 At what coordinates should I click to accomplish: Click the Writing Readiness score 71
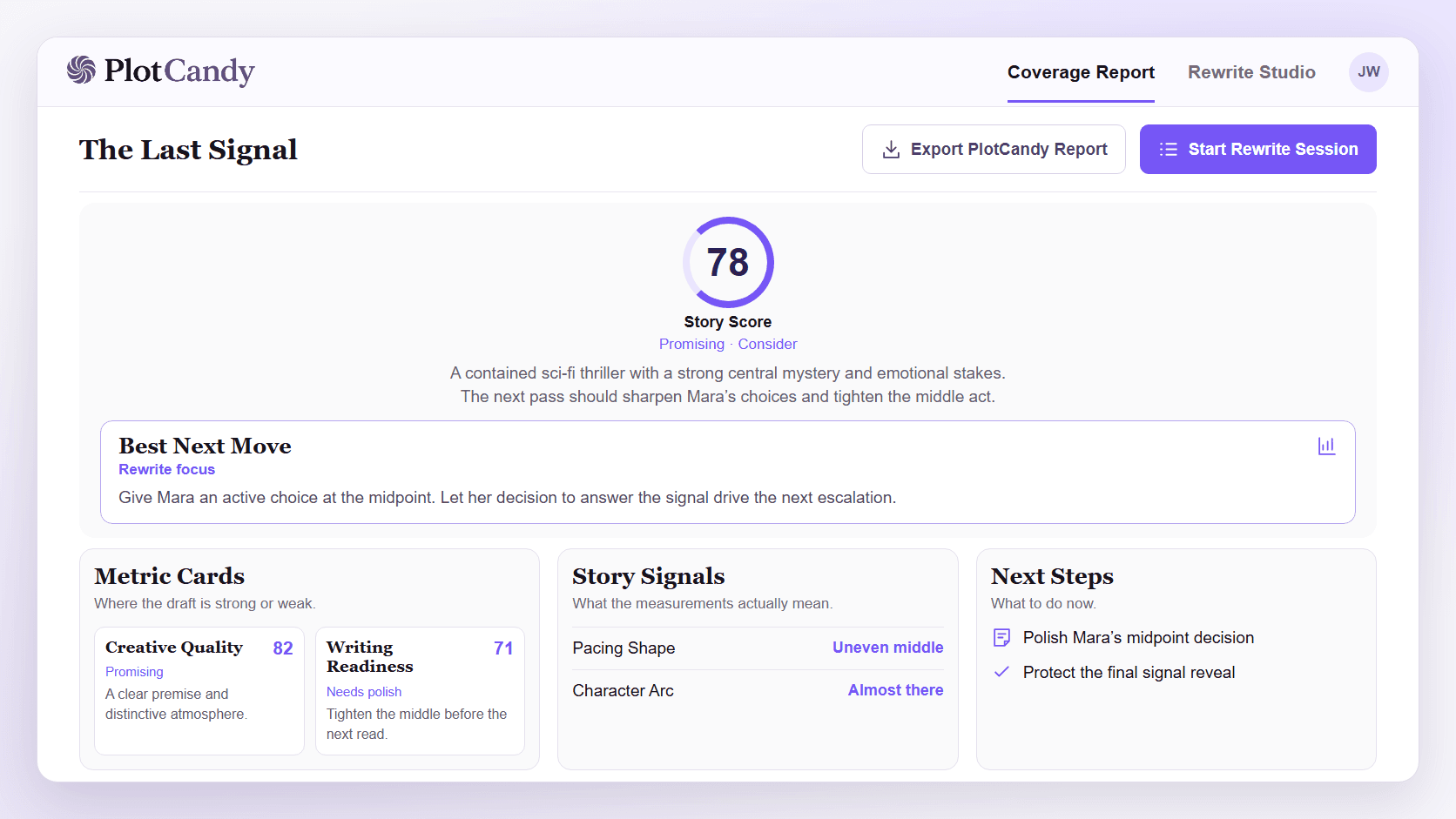coord(503,648)
